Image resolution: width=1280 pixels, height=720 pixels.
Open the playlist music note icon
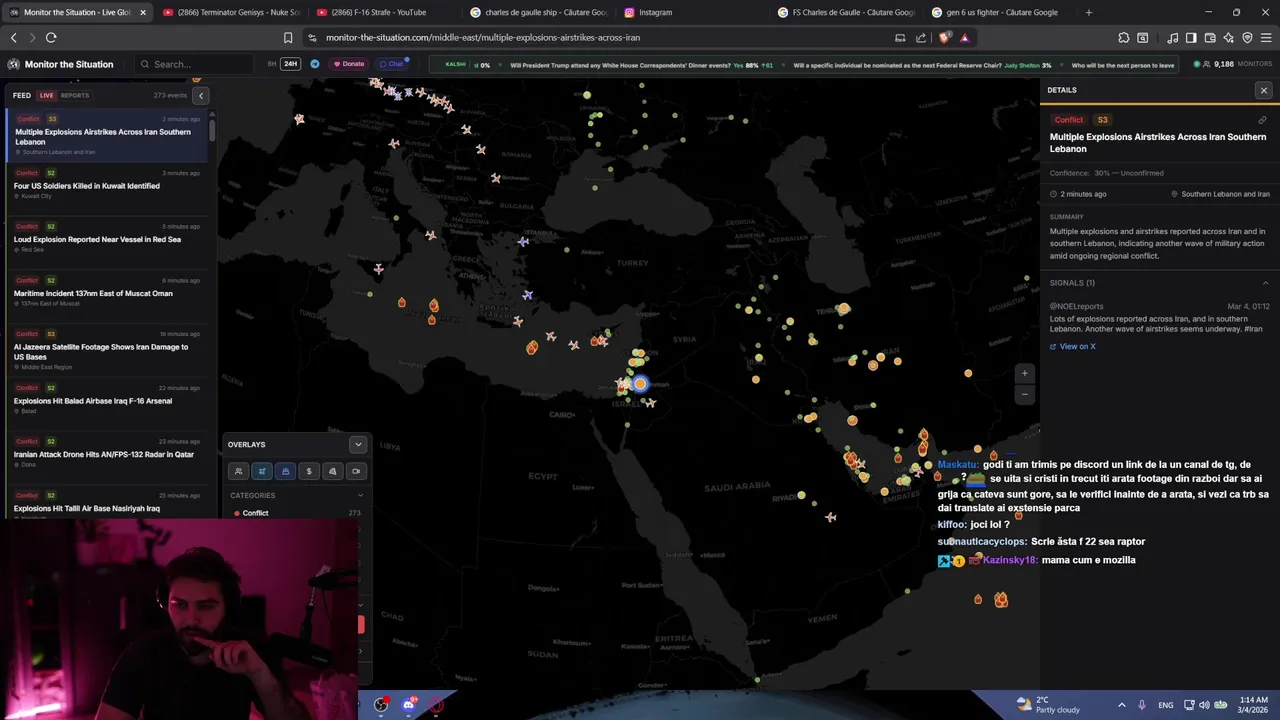click(x=1172, y=37)
